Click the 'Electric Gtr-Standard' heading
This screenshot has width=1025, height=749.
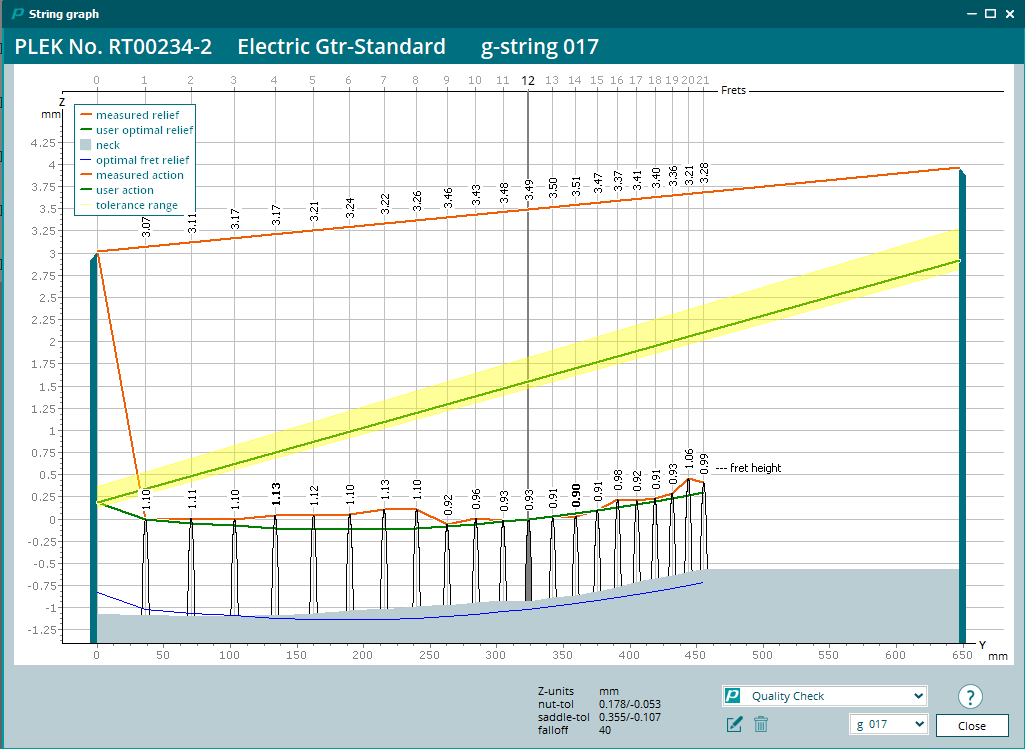coord(341,46)
